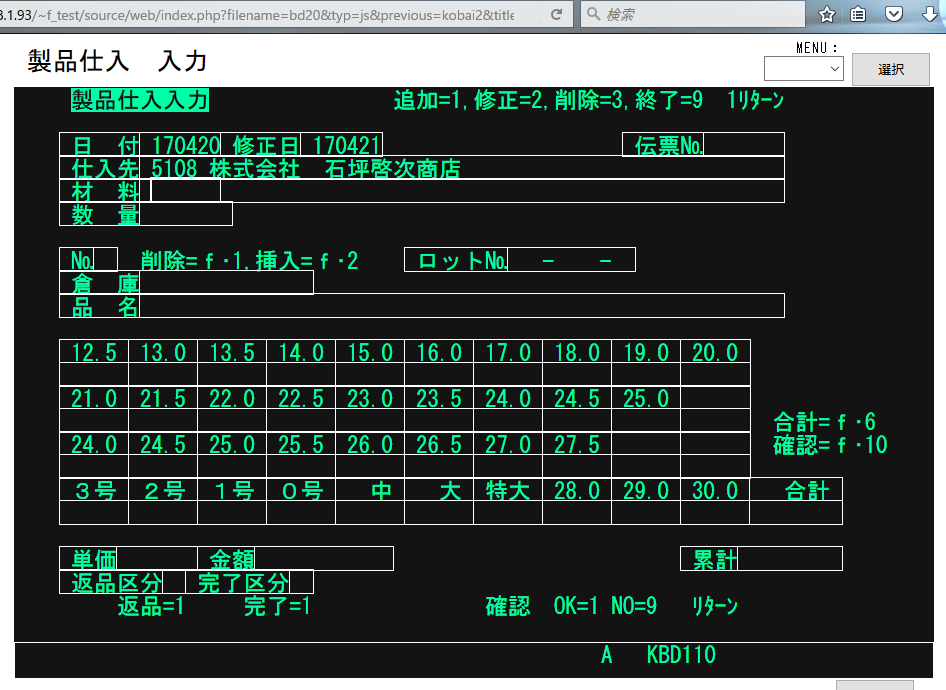The height and width of the screenshot is (690, 946).
Task: Click the 完了区分 input box
Action: (x=301, y=582)
